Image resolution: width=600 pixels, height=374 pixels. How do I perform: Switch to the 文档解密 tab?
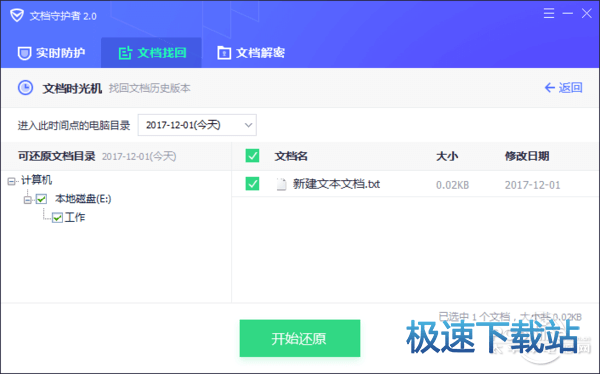click(251, 53)
